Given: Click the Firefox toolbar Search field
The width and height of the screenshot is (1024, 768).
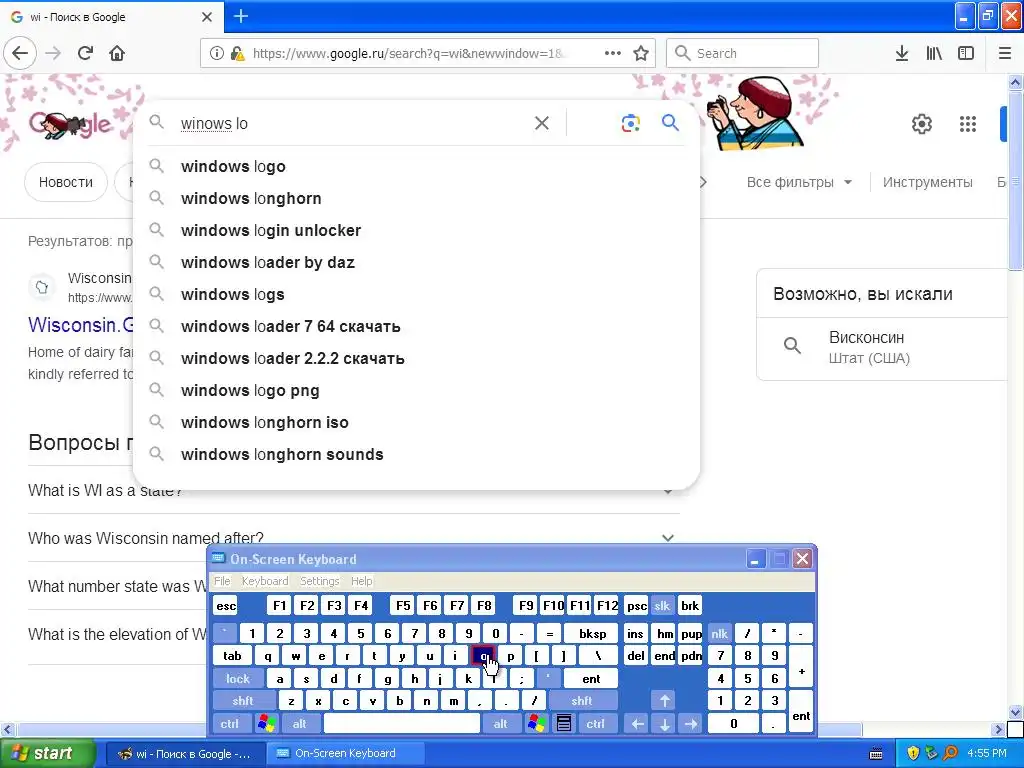Looking at the screenshot, I should click(743, 53).
